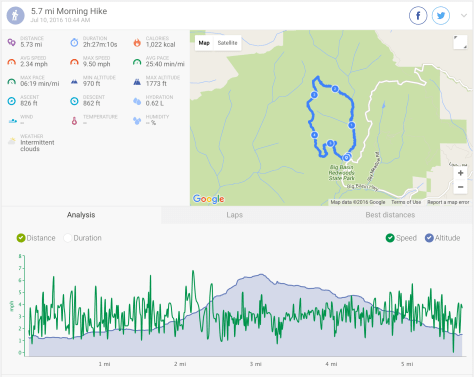Click the Big Basin Redwoods State Park label
This screenshot has height=377, width=474.
[x=341, y=173]
